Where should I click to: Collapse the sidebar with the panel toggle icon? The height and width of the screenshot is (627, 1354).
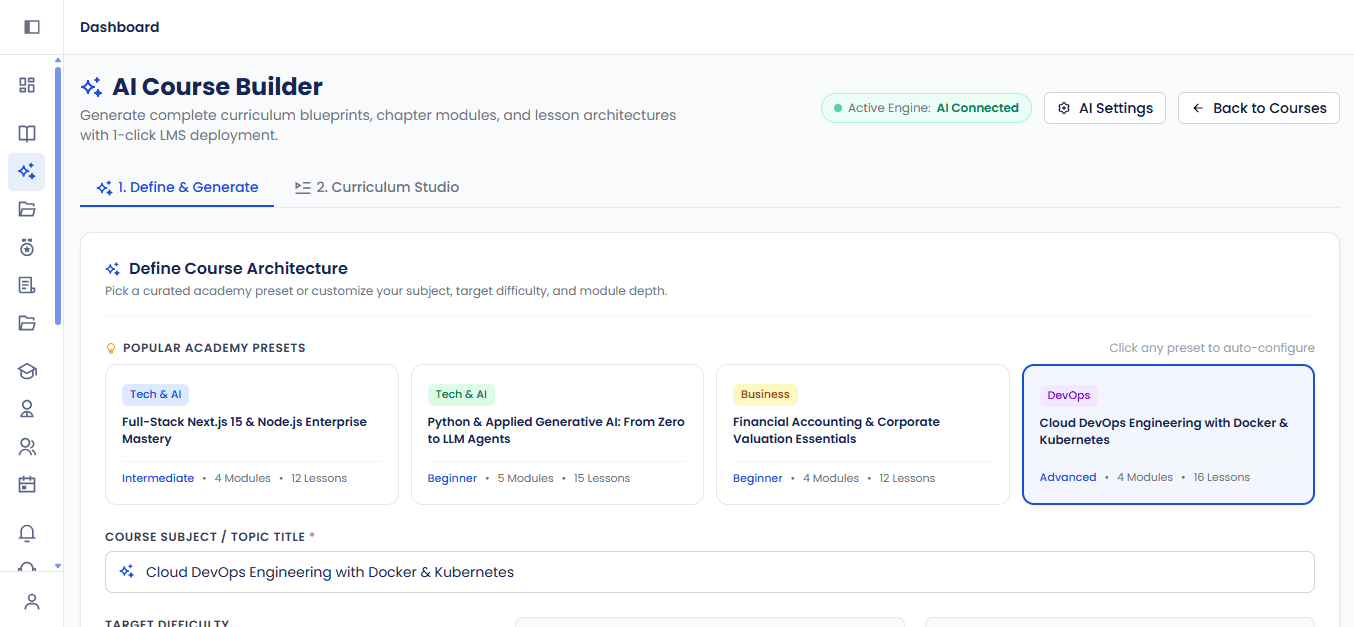click(32, 27)
